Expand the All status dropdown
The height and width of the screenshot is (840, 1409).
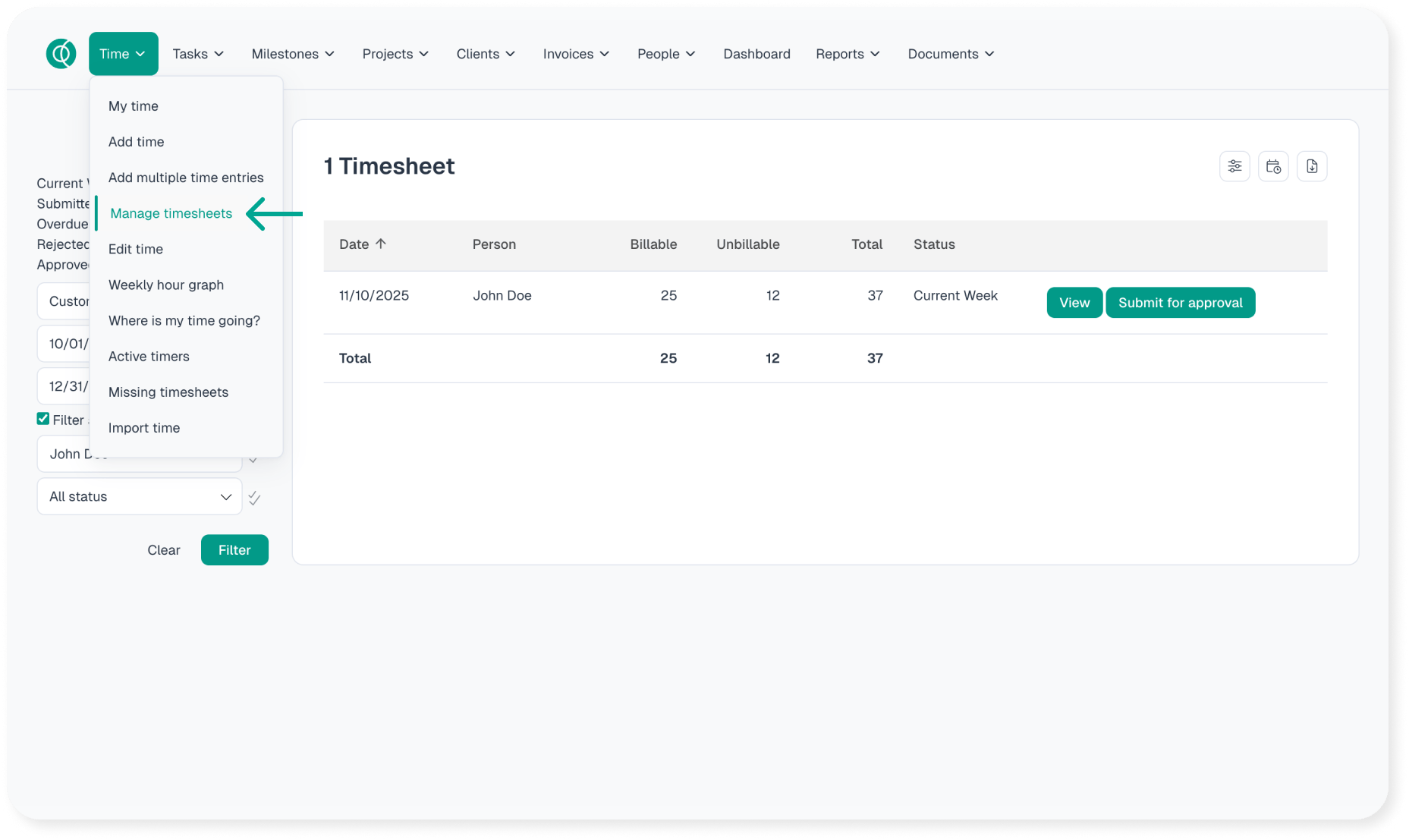[140, 496]
